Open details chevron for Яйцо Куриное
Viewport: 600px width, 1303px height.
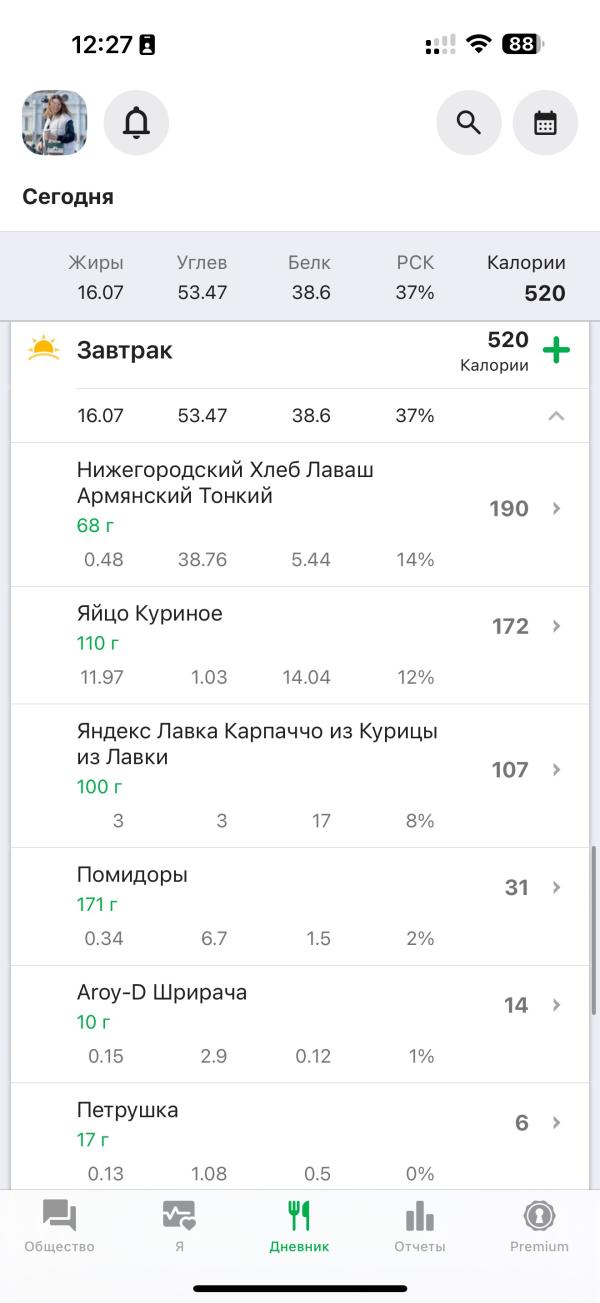click(557, 627)
